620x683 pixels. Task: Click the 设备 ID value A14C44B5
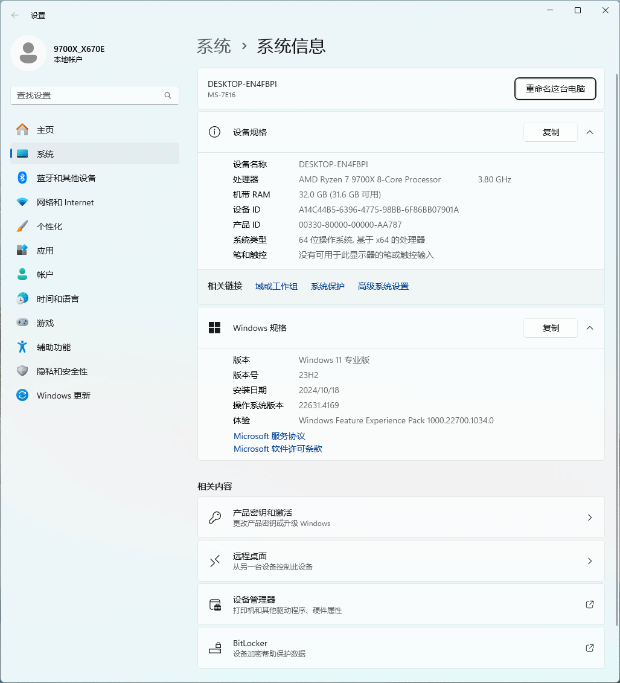[379, 210]
